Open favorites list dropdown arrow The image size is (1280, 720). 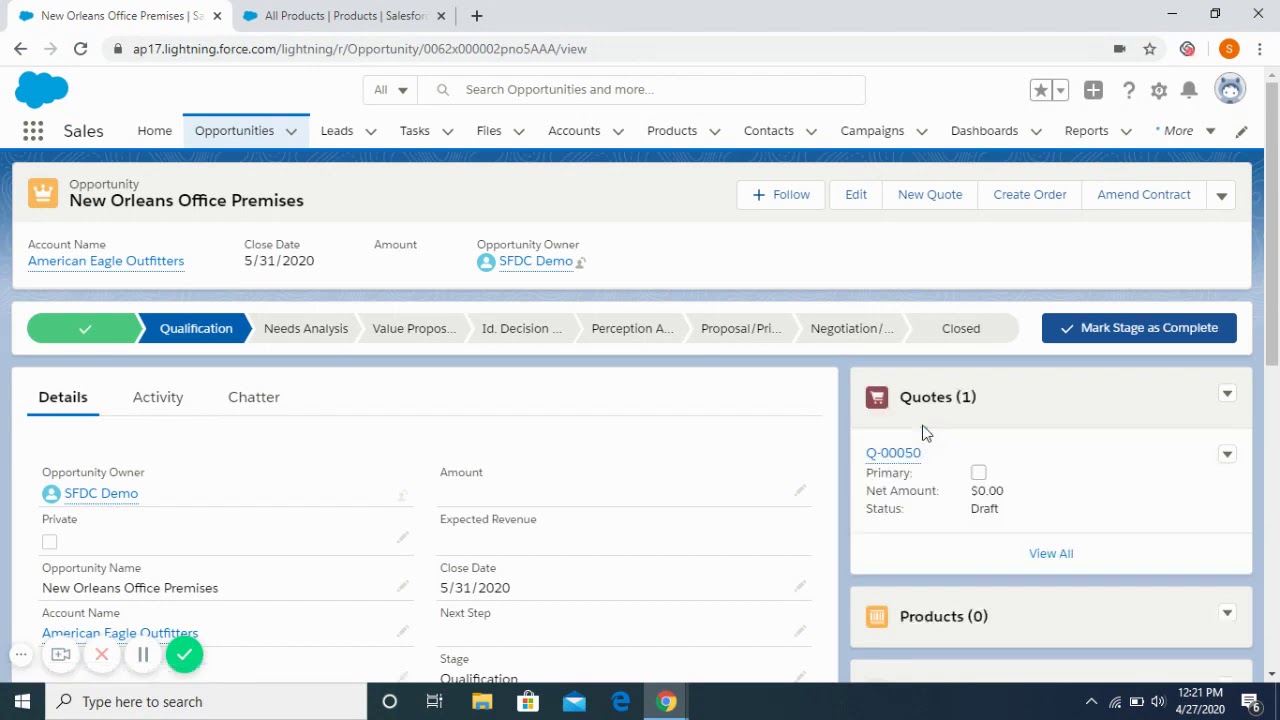1060,90
